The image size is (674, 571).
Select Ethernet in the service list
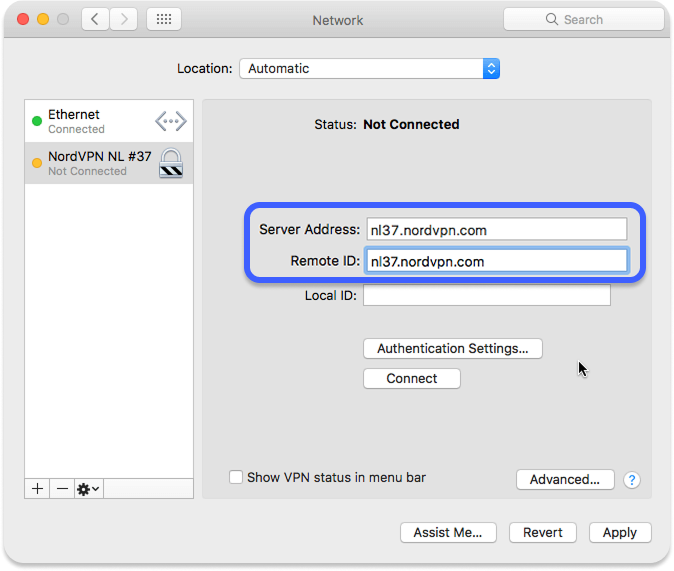(90, 122)
